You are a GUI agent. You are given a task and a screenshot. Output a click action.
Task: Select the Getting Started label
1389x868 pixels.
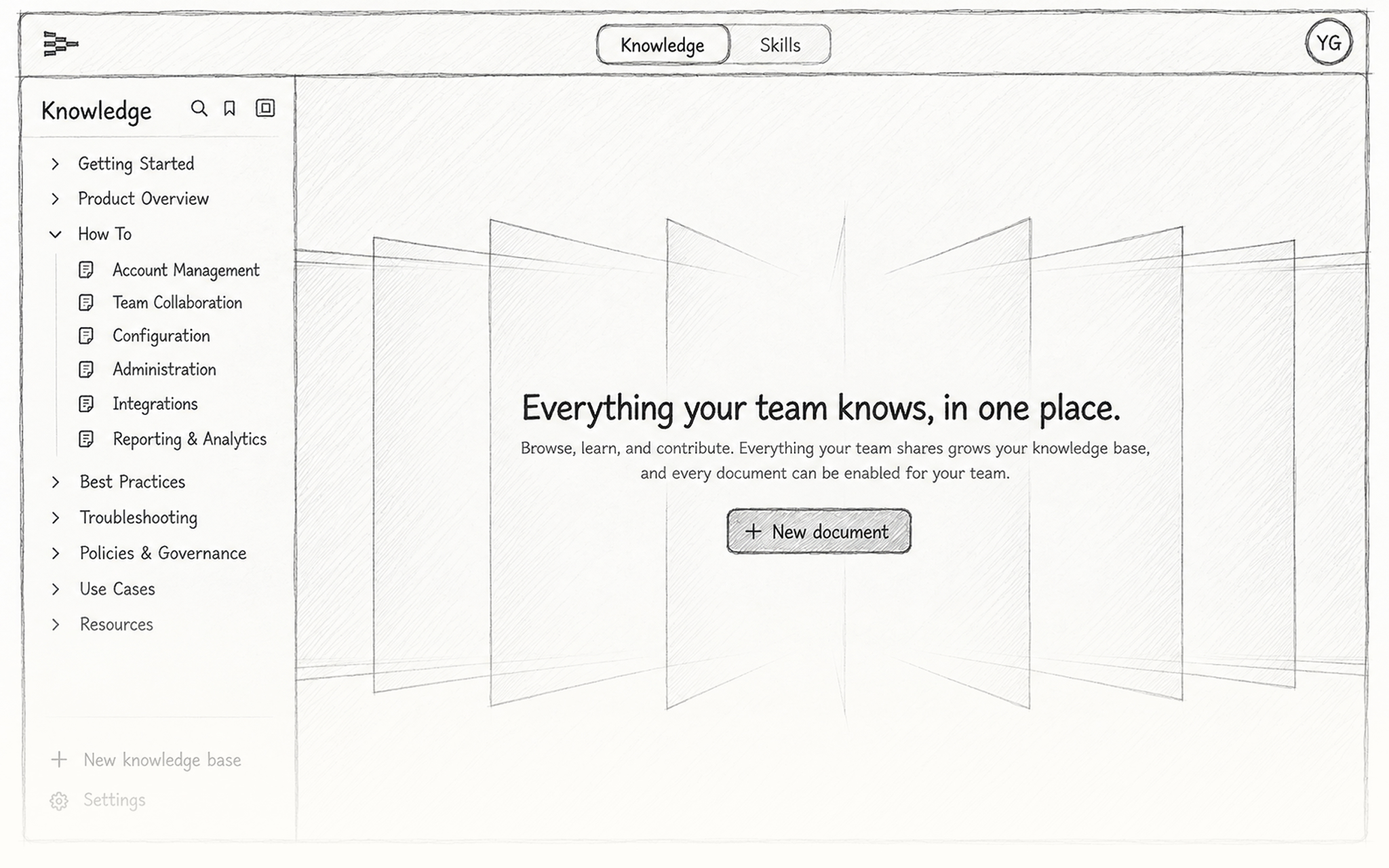click(136, 164)
